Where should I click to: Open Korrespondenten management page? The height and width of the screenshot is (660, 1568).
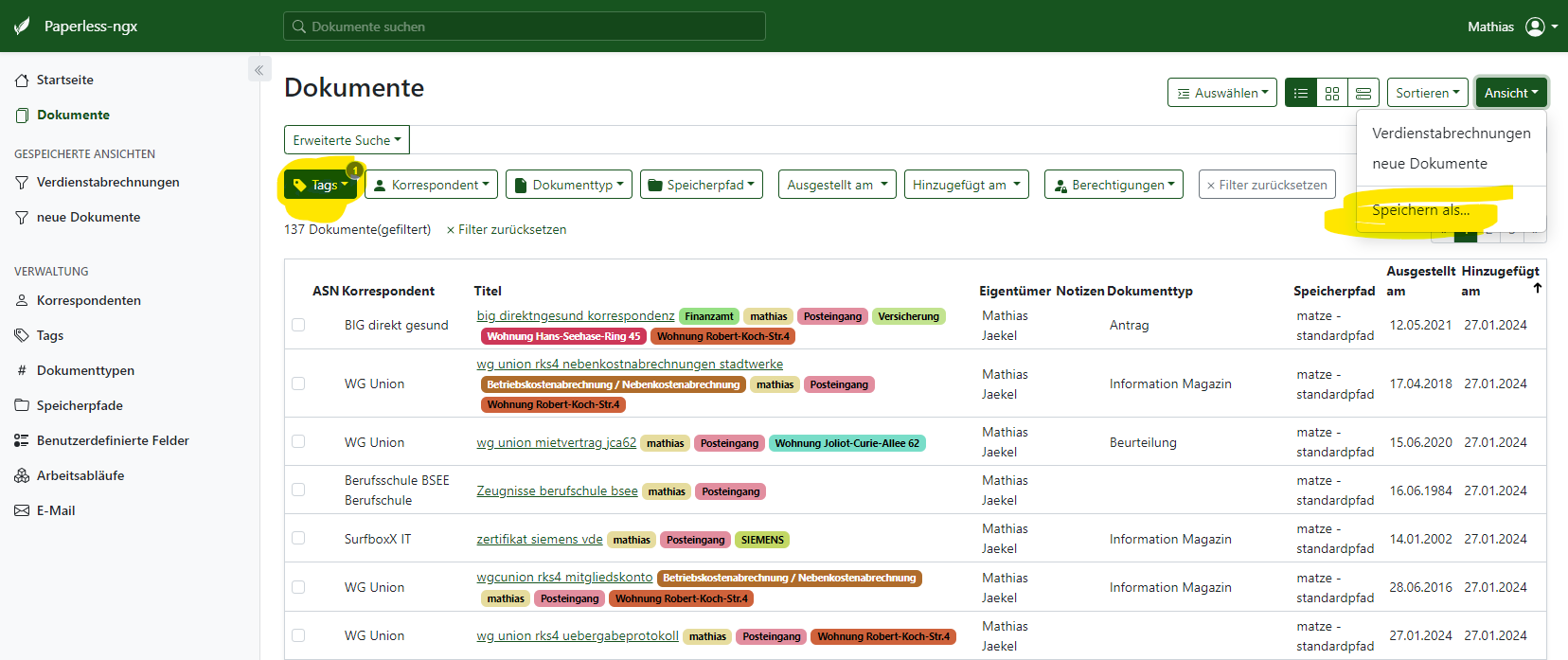coord(89,300)
